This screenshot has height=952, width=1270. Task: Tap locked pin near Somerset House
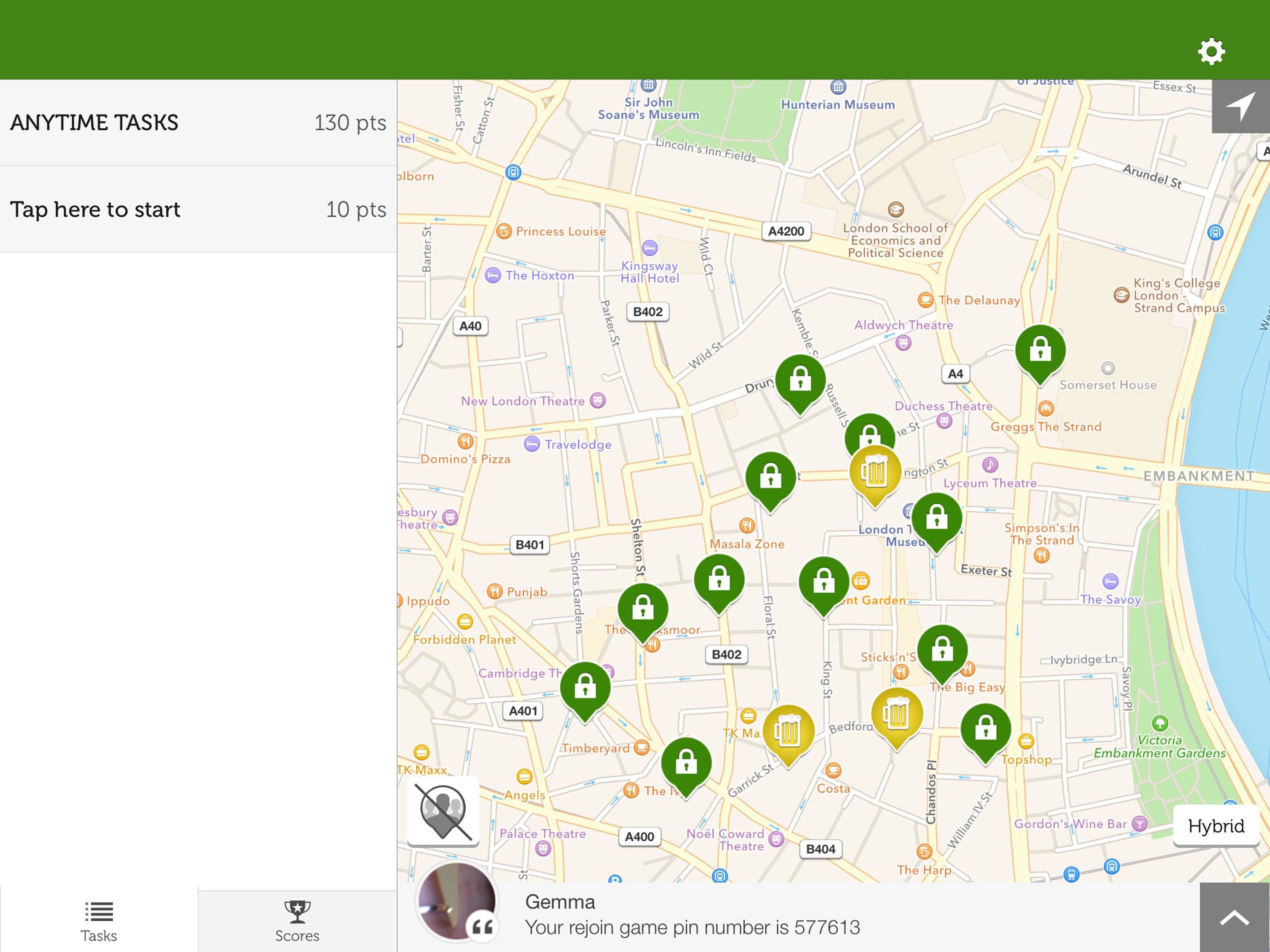[1040, 351]
